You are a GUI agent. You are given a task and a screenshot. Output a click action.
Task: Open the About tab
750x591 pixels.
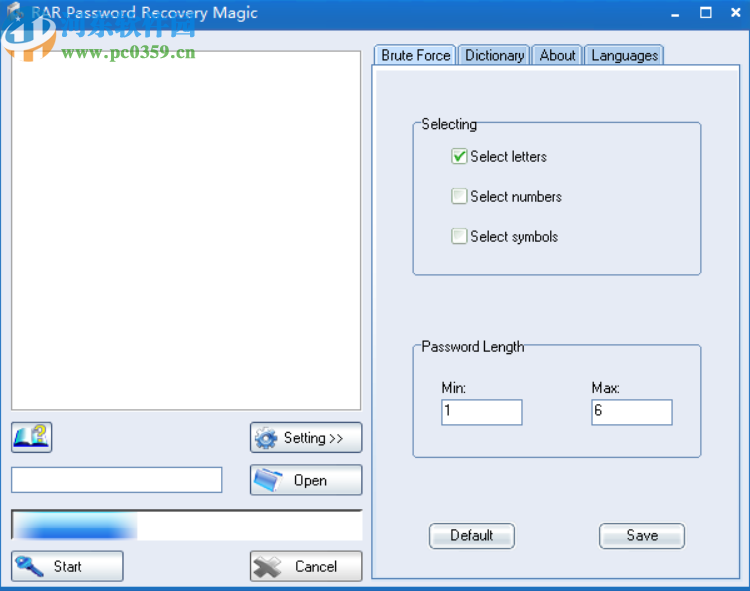(557, 55)
